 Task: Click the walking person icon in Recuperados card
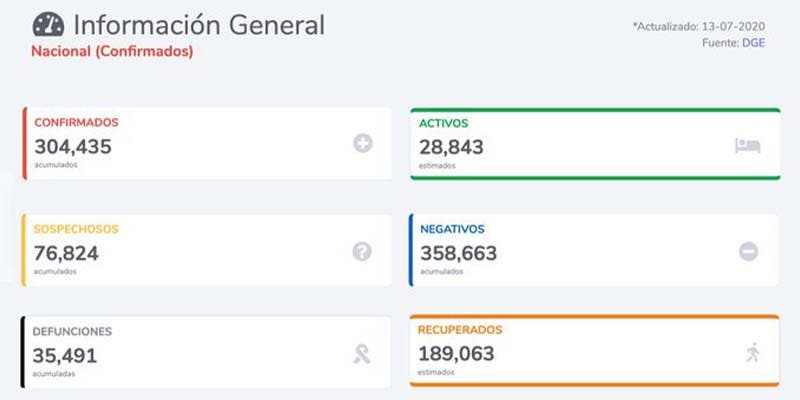click(x=752, y=352)
